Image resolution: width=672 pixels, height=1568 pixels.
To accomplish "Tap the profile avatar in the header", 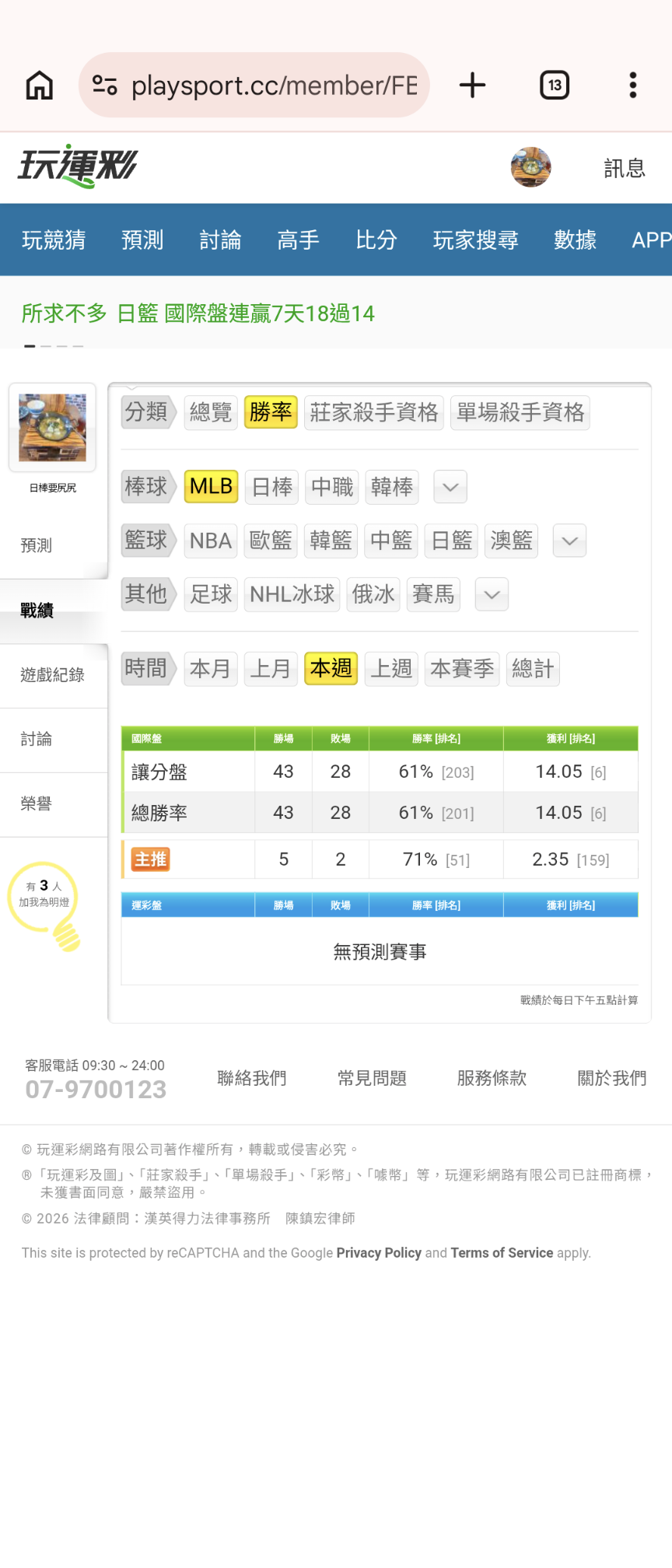I will click(530, 167).
